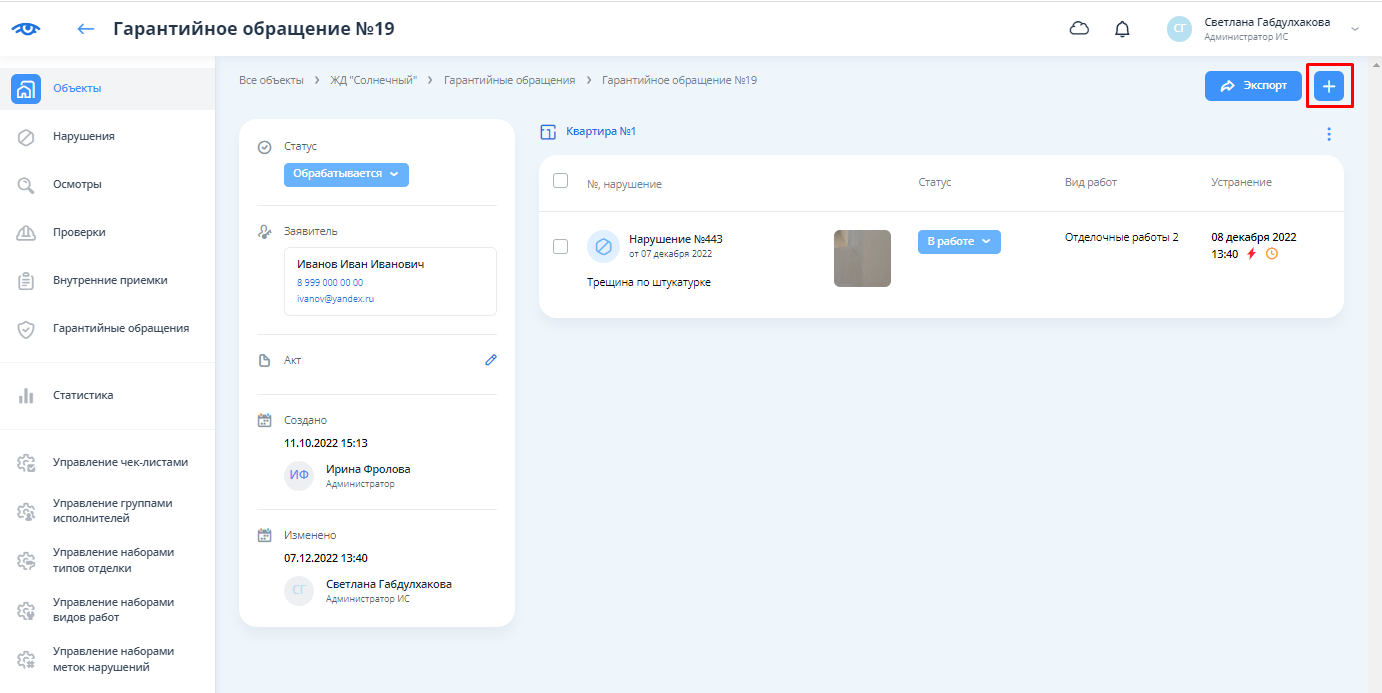Open the violation photo thumbnail
Viewport: 1382px width, 693px height.
(x=861, y=258)
